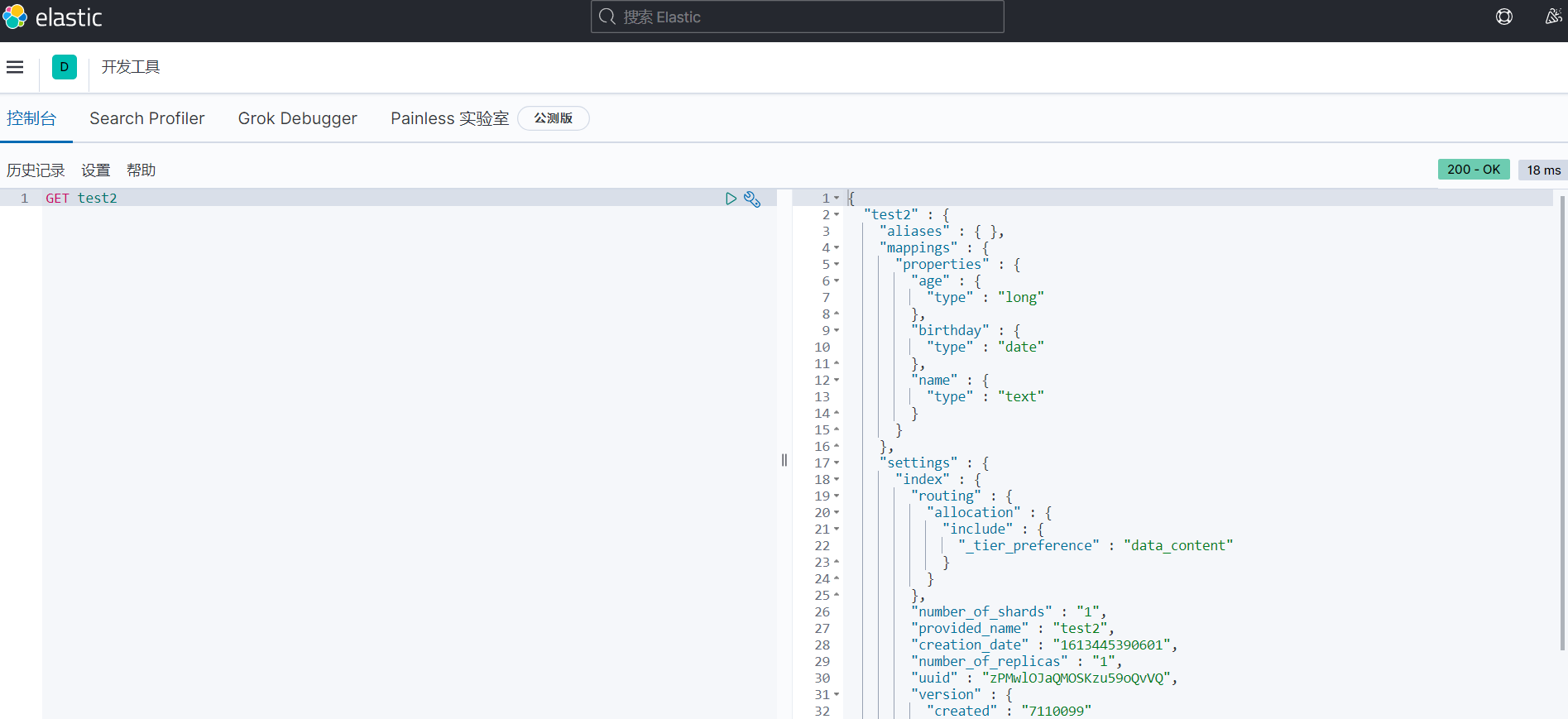Collapse index fold on line 18

[x=837, y=480]
